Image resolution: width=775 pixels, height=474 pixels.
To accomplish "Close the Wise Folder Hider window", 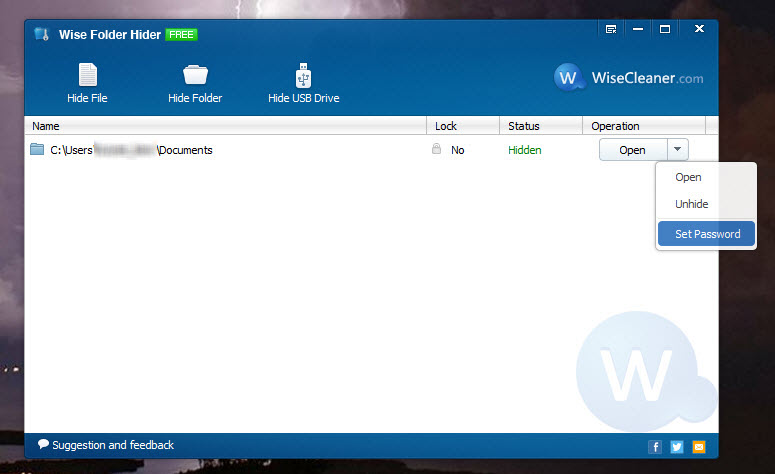I will [x=699, y=29].
